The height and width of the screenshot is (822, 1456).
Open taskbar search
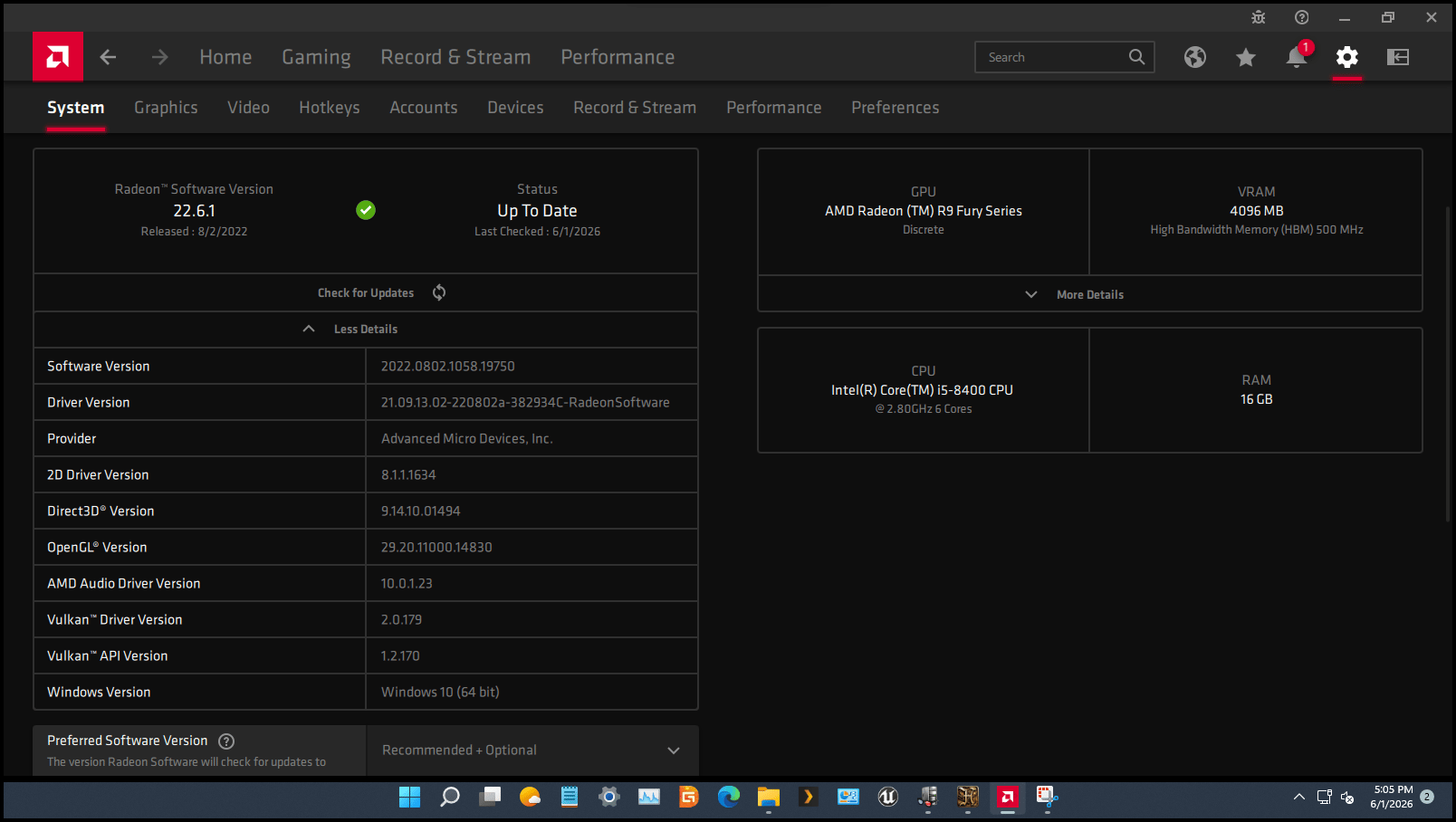(x=450, y=797)
